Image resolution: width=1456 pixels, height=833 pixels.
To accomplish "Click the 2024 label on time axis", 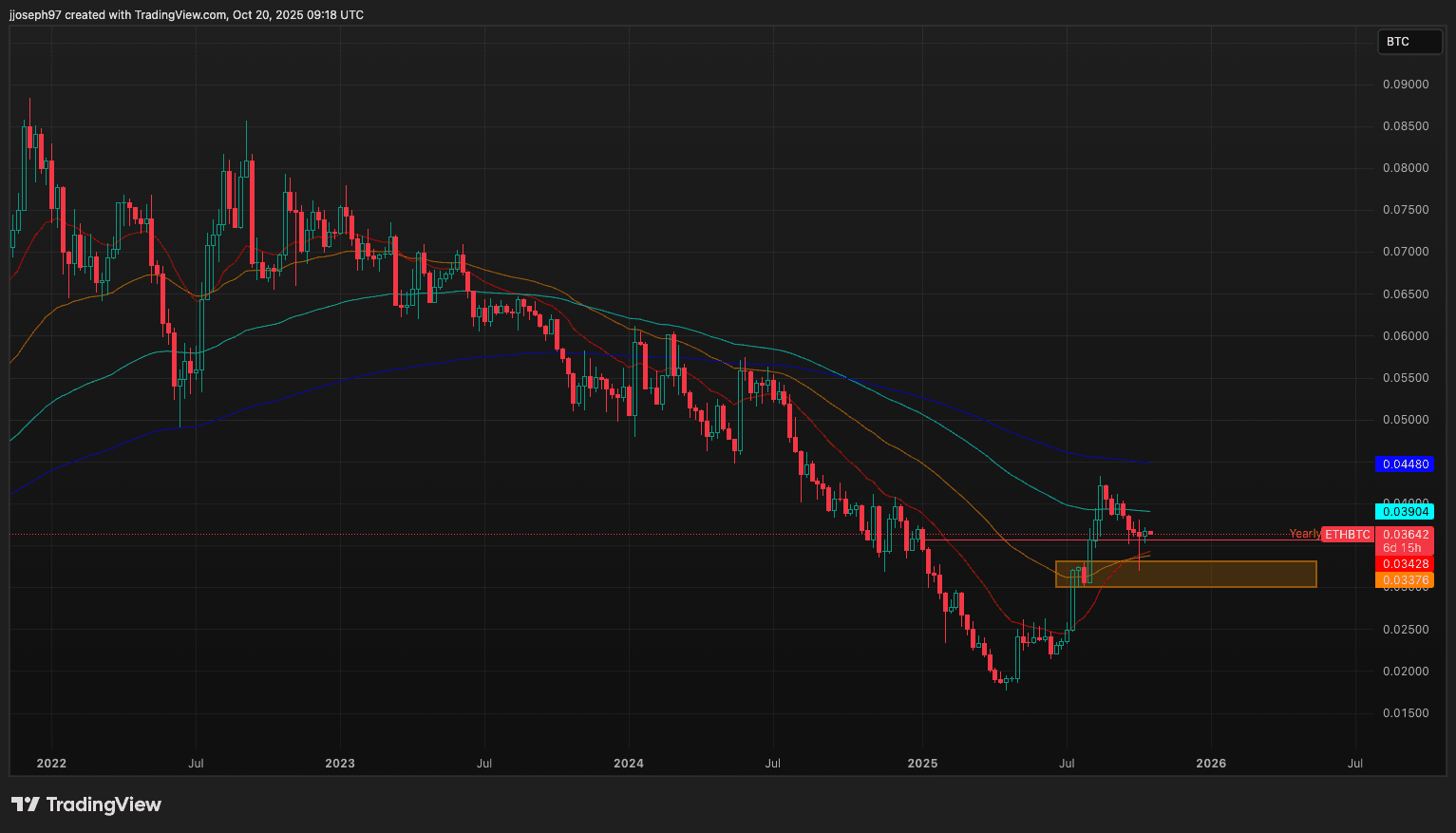I will pyautogui.click(x=629, y=764).
